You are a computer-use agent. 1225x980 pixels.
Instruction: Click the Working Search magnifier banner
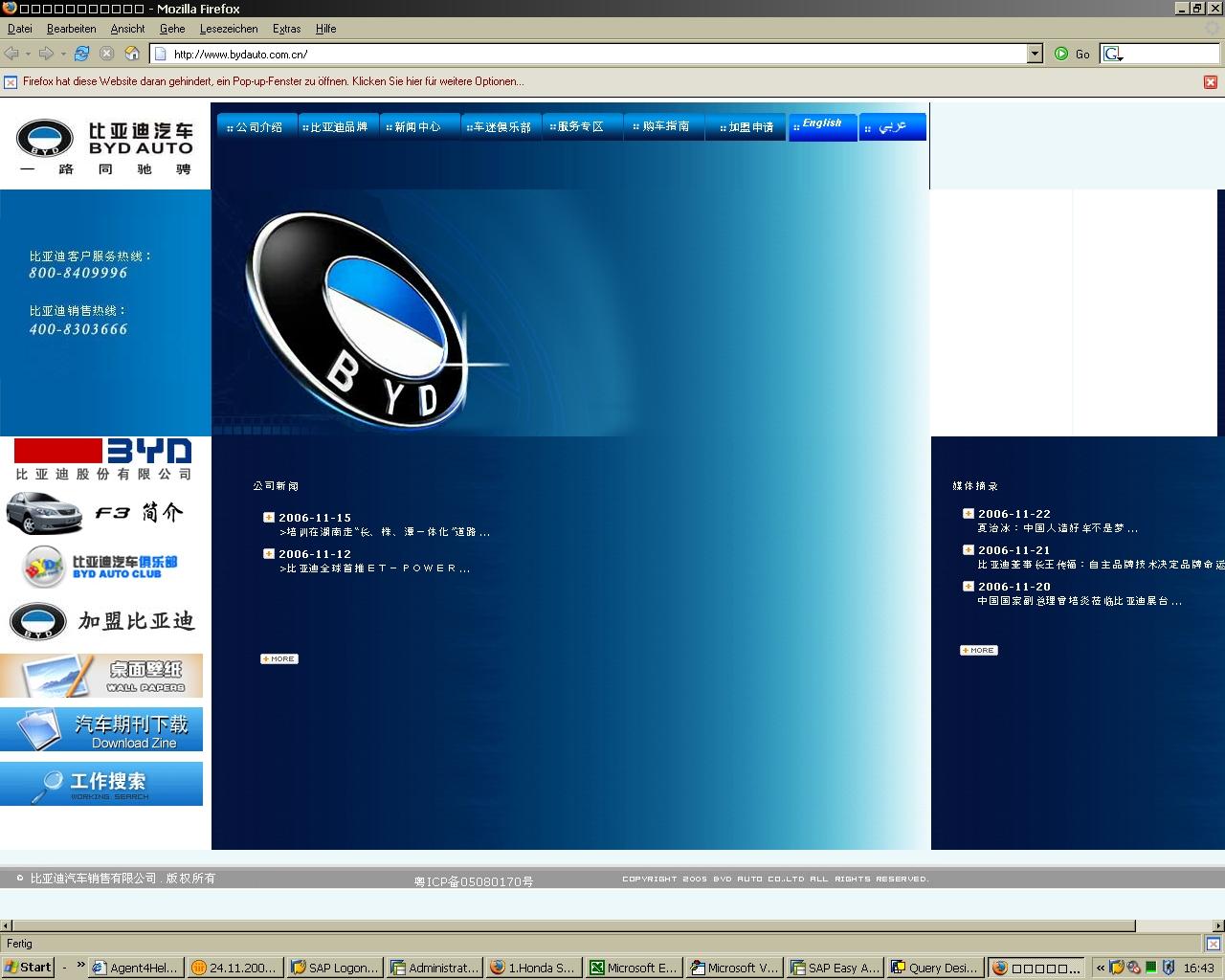point(101,784)
